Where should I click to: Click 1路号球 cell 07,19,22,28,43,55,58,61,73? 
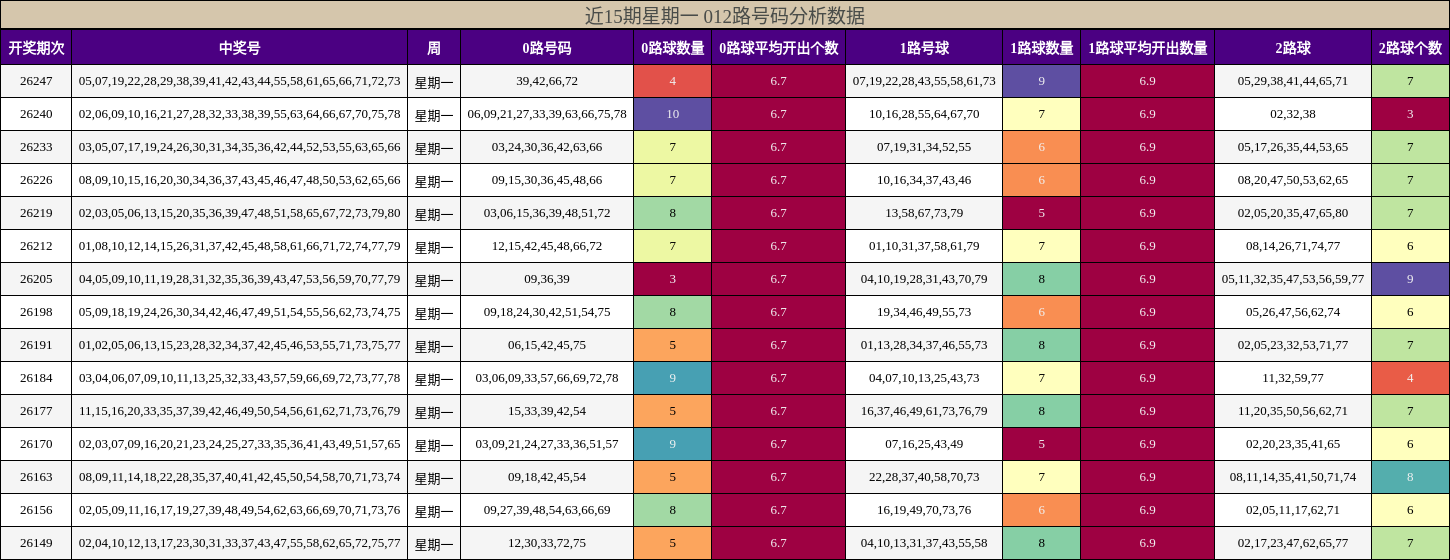click(x=924, y=81)
